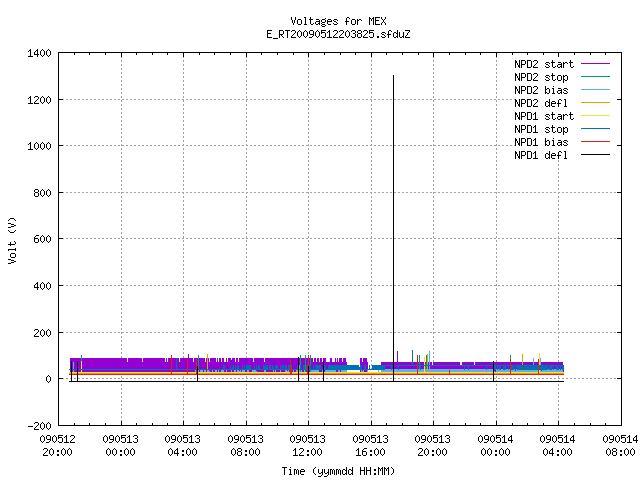This screenshot has width=640, height=480.
Task: Click the 090513 12:00 x-axis label
Action: [307, 446]
